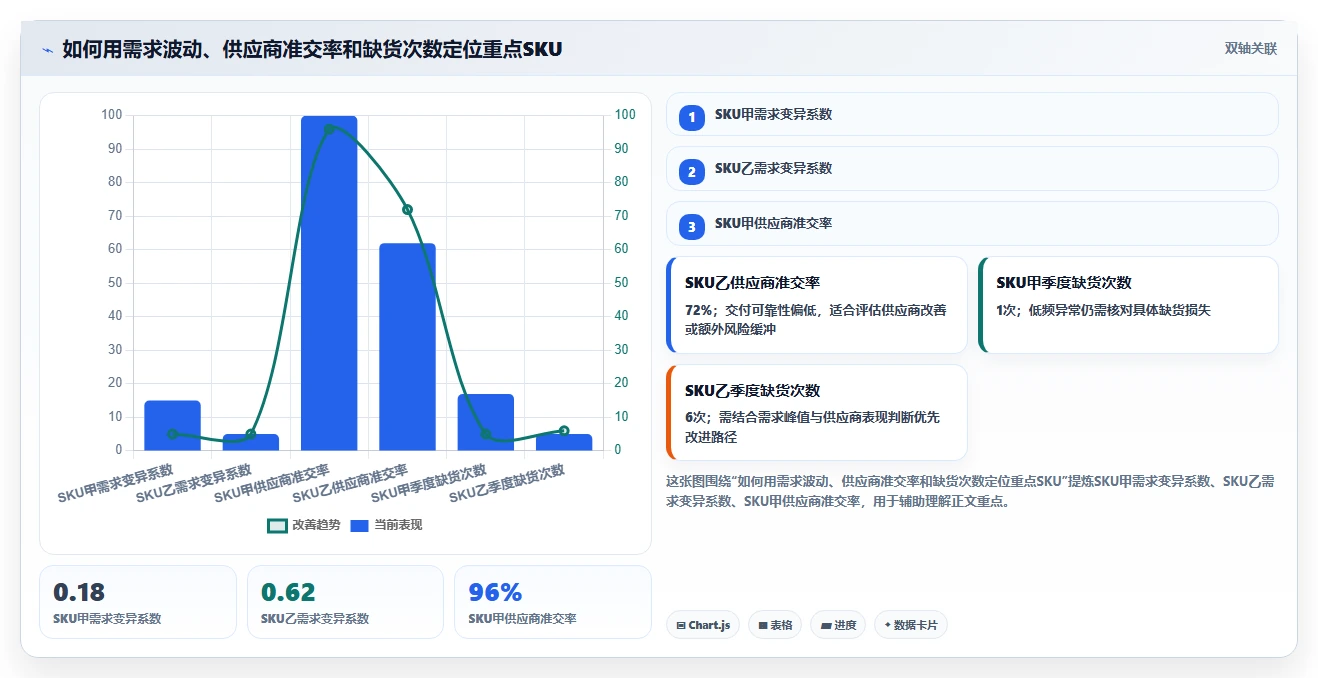Image resolution: width=1318 pixels, height=678 pixels.
Task: Select list row SKU甲供应商准交率
Action: click(x=972, y=223)
